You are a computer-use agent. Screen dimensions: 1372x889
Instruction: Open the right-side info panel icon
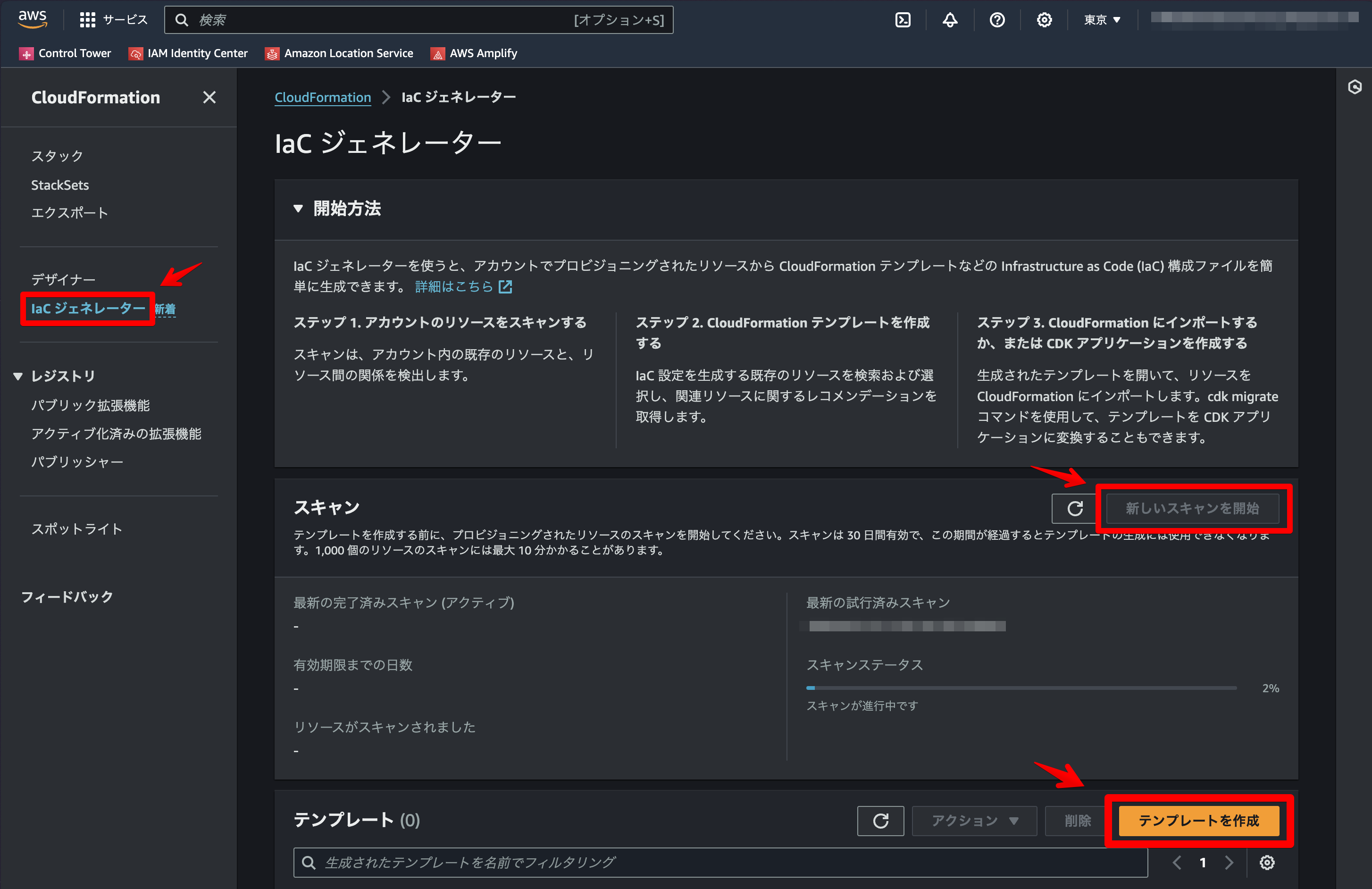click(x=1354, y=87)
